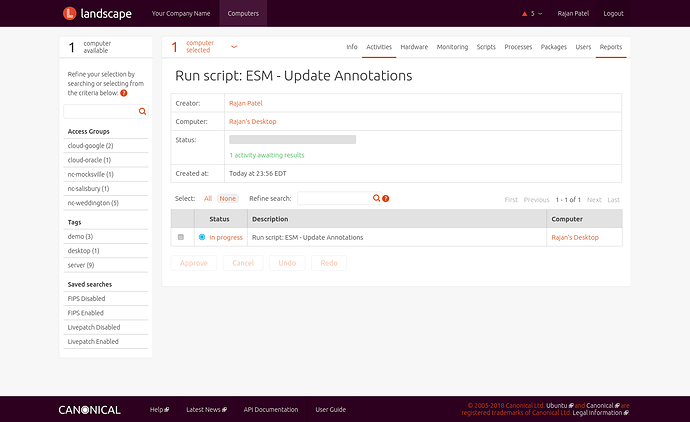The image size is (690, 422).
Task: Open Livepatch Enabled saved search
Action: 93,341
